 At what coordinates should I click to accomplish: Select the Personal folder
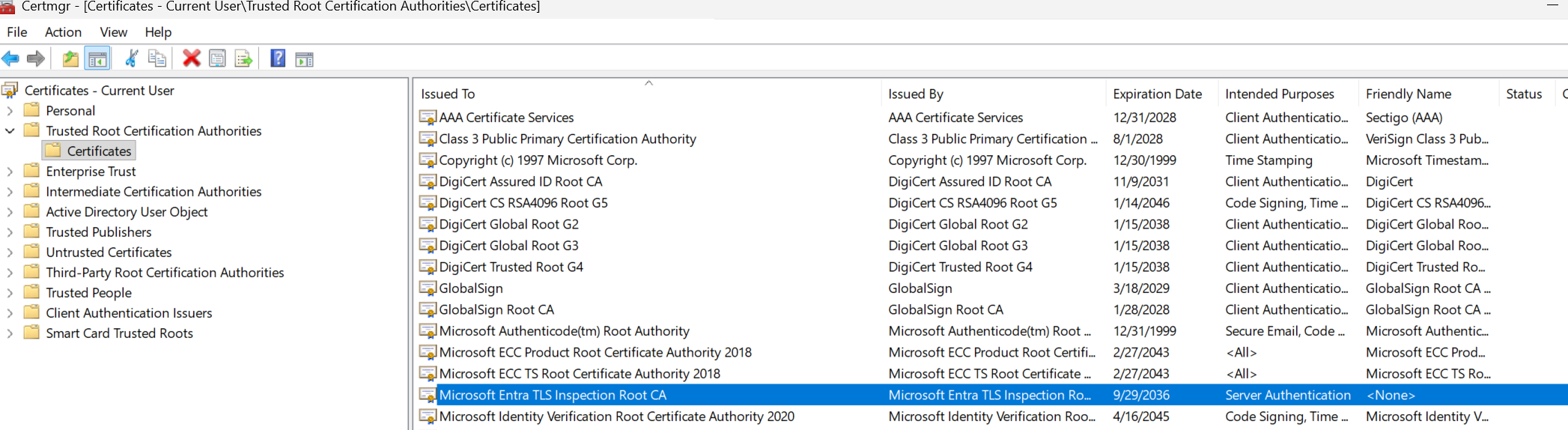pyautogui.click(x=70, y=111)
